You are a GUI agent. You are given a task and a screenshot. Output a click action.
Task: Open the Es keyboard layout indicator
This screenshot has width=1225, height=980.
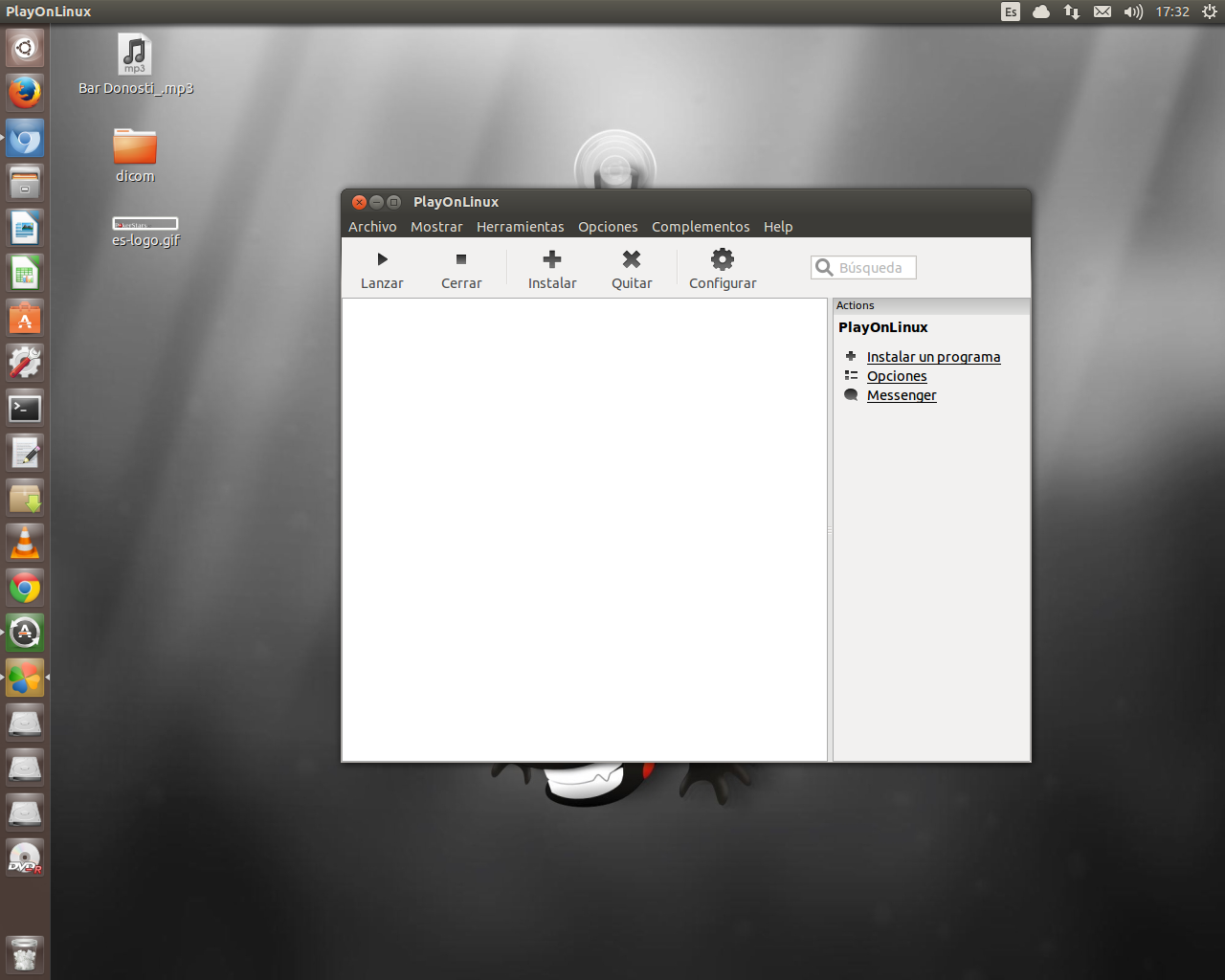coord(1011,11)
